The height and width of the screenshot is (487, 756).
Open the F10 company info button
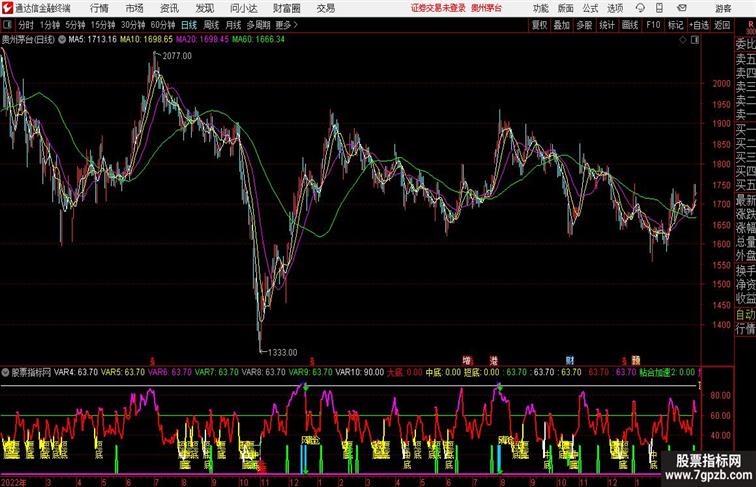[x=653, y=25]
